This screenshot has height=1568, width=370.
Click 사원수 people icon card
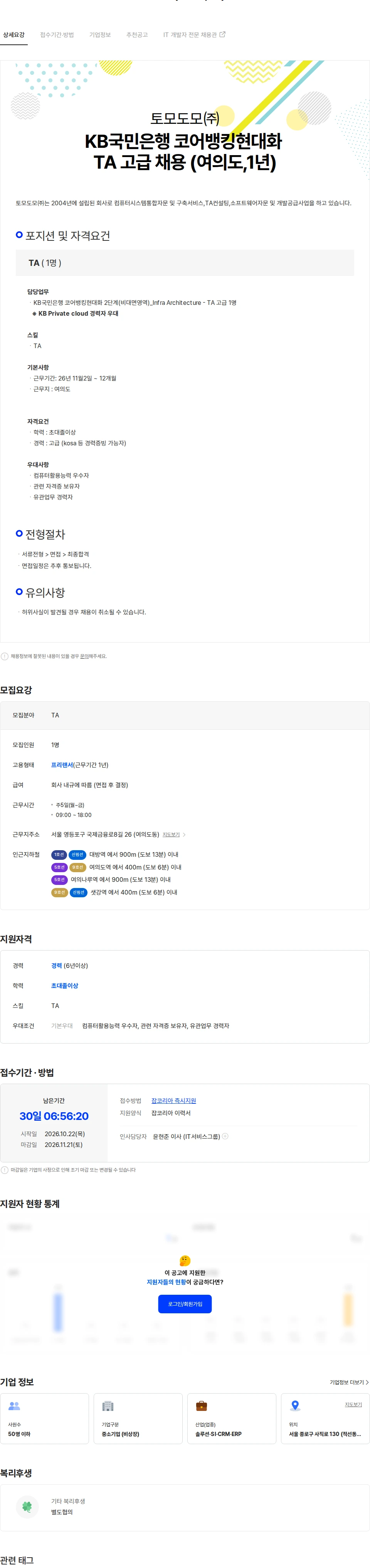(x=14, y=1406)
